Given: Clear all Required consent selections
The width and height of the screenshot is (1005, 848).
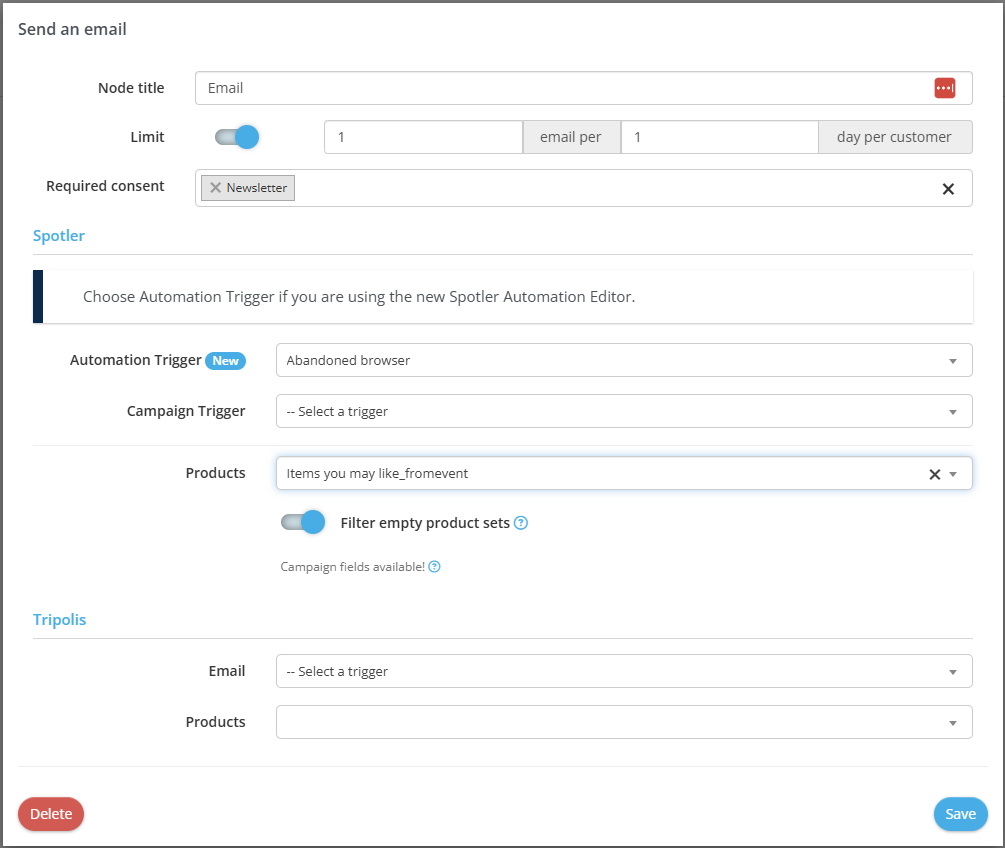Looking at the screenshot, I should point(948,188).
